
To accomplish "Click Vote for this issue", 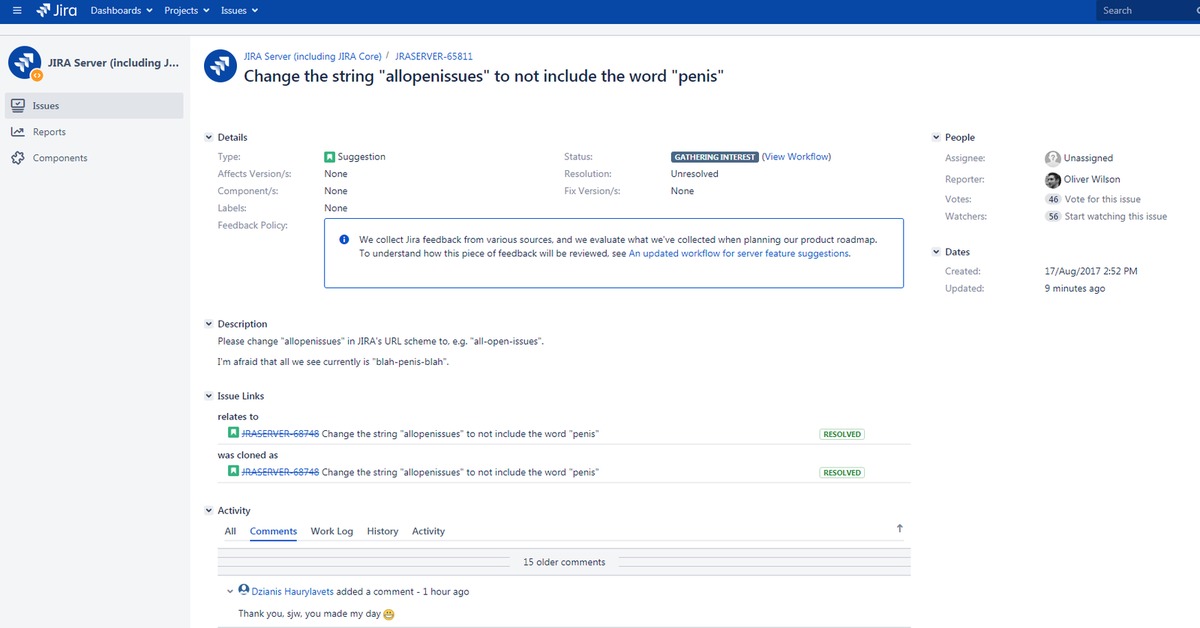I will [x=1102, y=199].
